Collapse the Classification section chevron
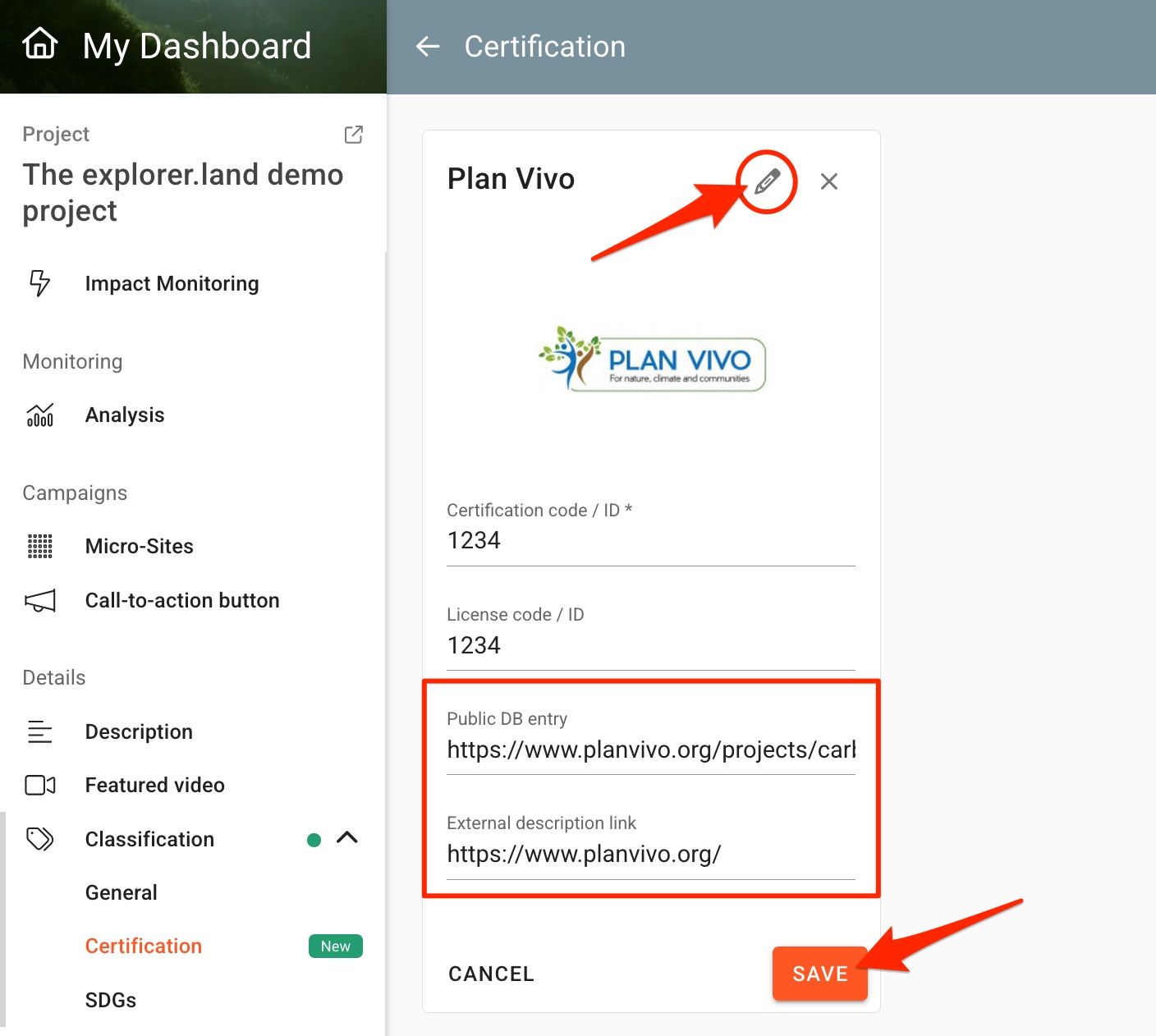1156x1036 pixels. 347,838
